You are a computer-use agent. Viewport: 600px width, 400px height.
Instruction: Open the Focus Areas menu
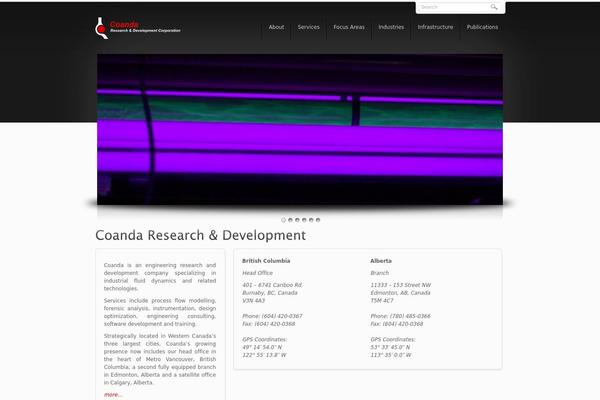tap(349, 27)
